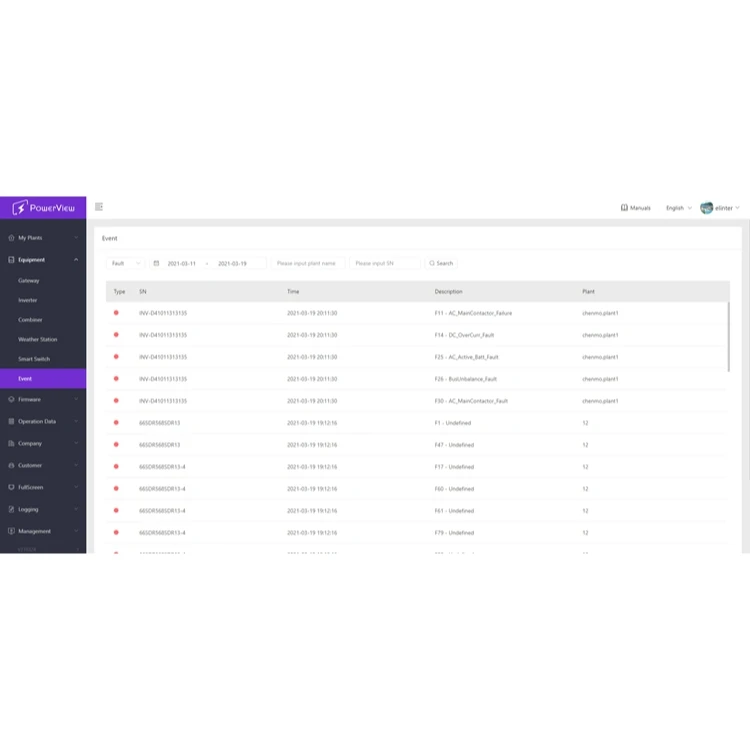Click the Logging sidebar icon

tap(11, 509)
